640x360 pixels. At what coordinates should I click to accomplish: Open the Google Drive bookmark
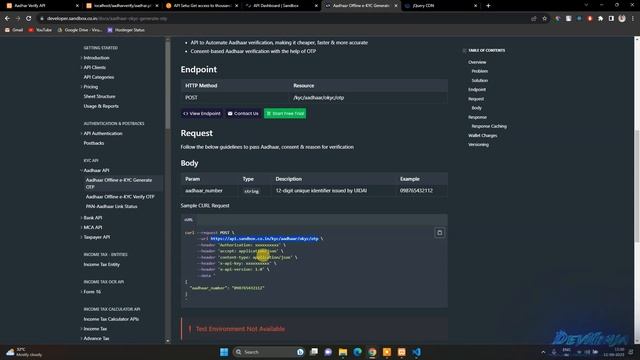[x=80, y=30]
